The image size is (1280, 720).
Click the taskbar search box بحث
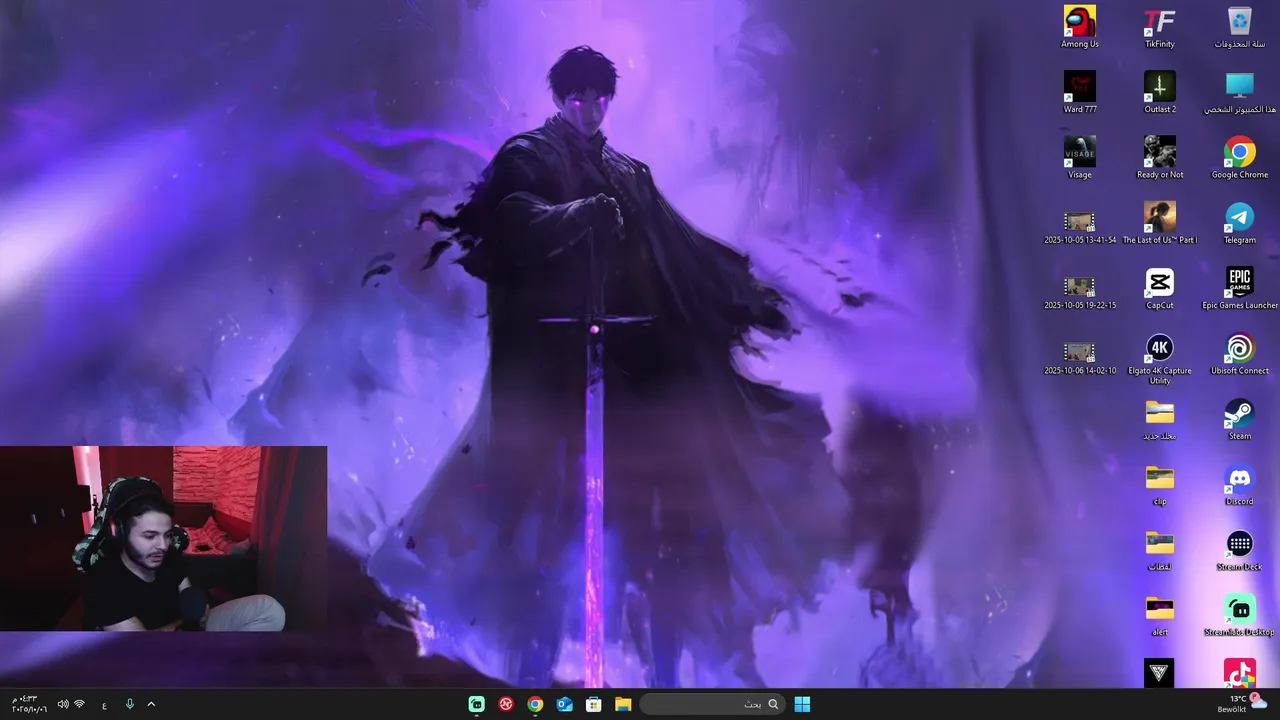point(711,704)
